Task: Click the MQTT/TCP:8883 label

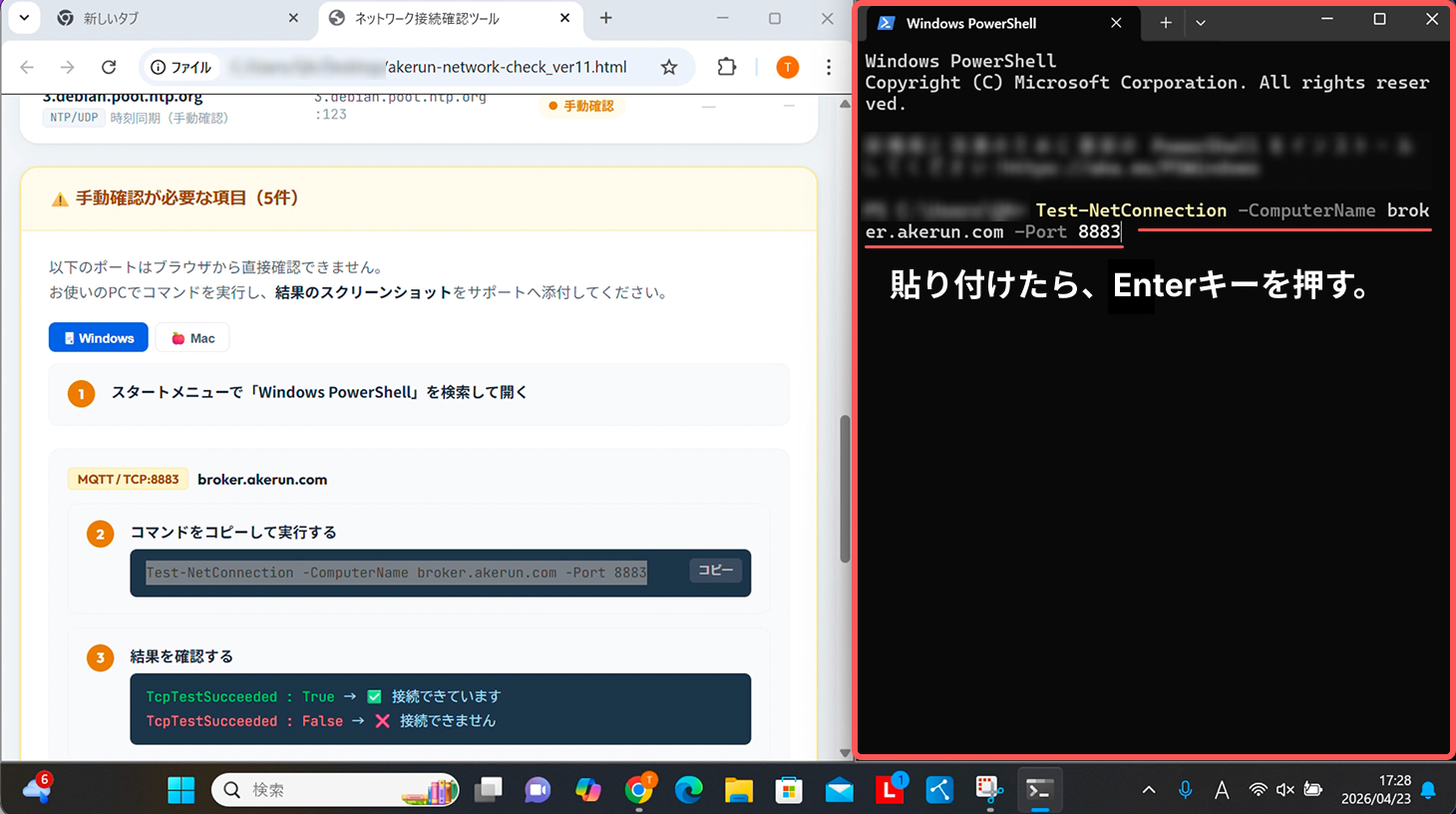Action: point(128,480)
